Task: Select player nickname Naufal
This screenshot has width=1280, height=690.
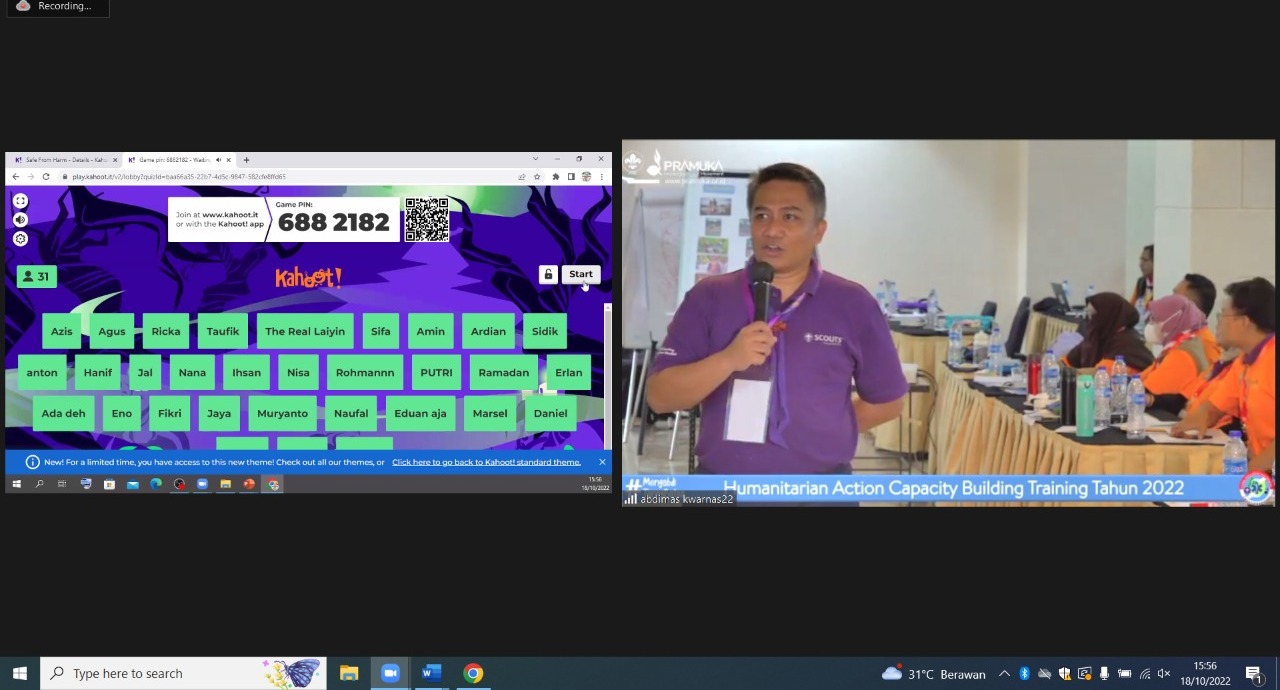Action: point(351,413)
